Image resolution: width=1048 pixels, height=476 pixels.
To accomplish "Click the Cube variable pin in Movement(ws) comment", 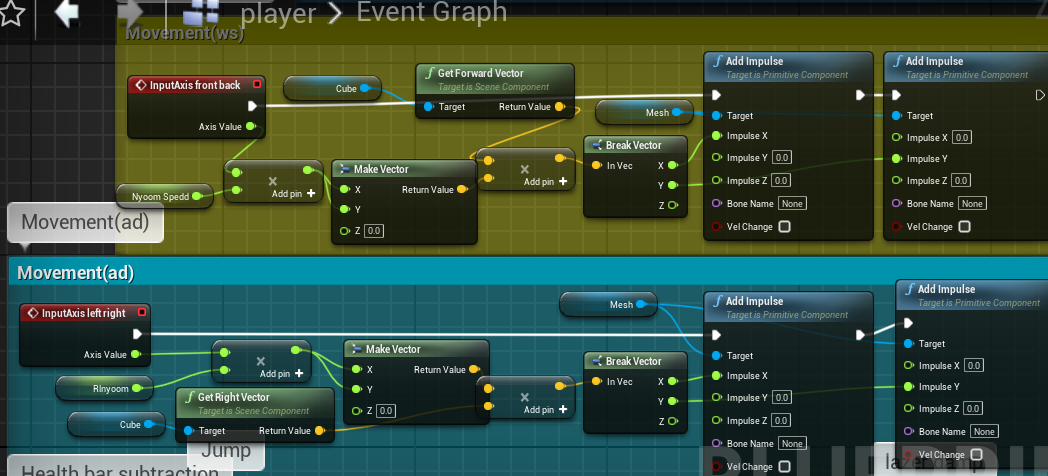I will pos(364,88).
